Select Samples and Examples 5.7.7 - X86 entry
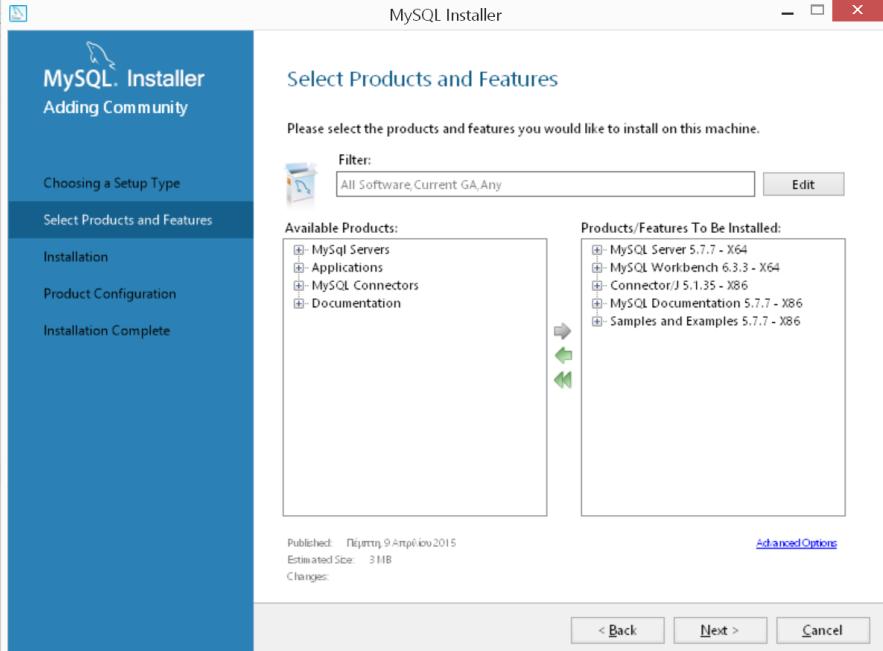The image size is (883, 651). (705, 322)
